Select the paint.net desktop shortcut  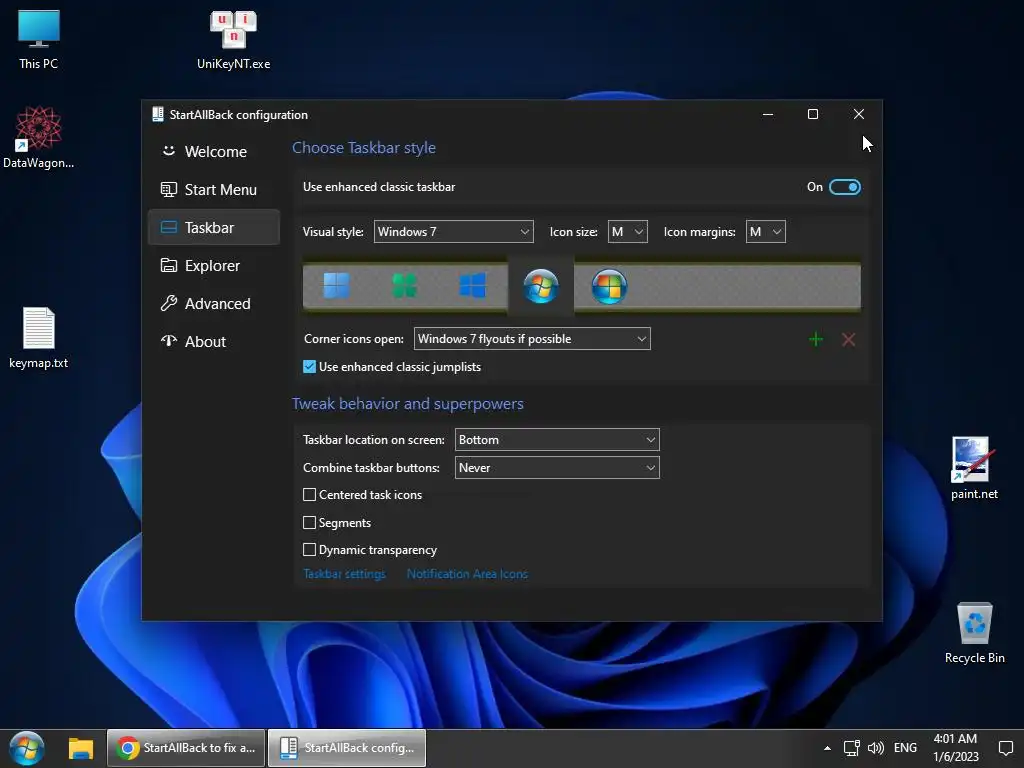pos(974,468)
